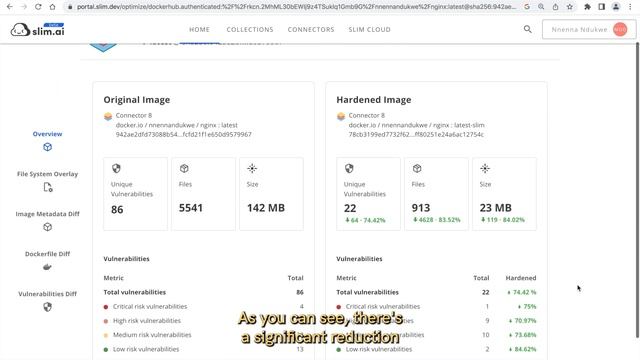Select the Overview sidebar tab

click(x=47, y=134)
